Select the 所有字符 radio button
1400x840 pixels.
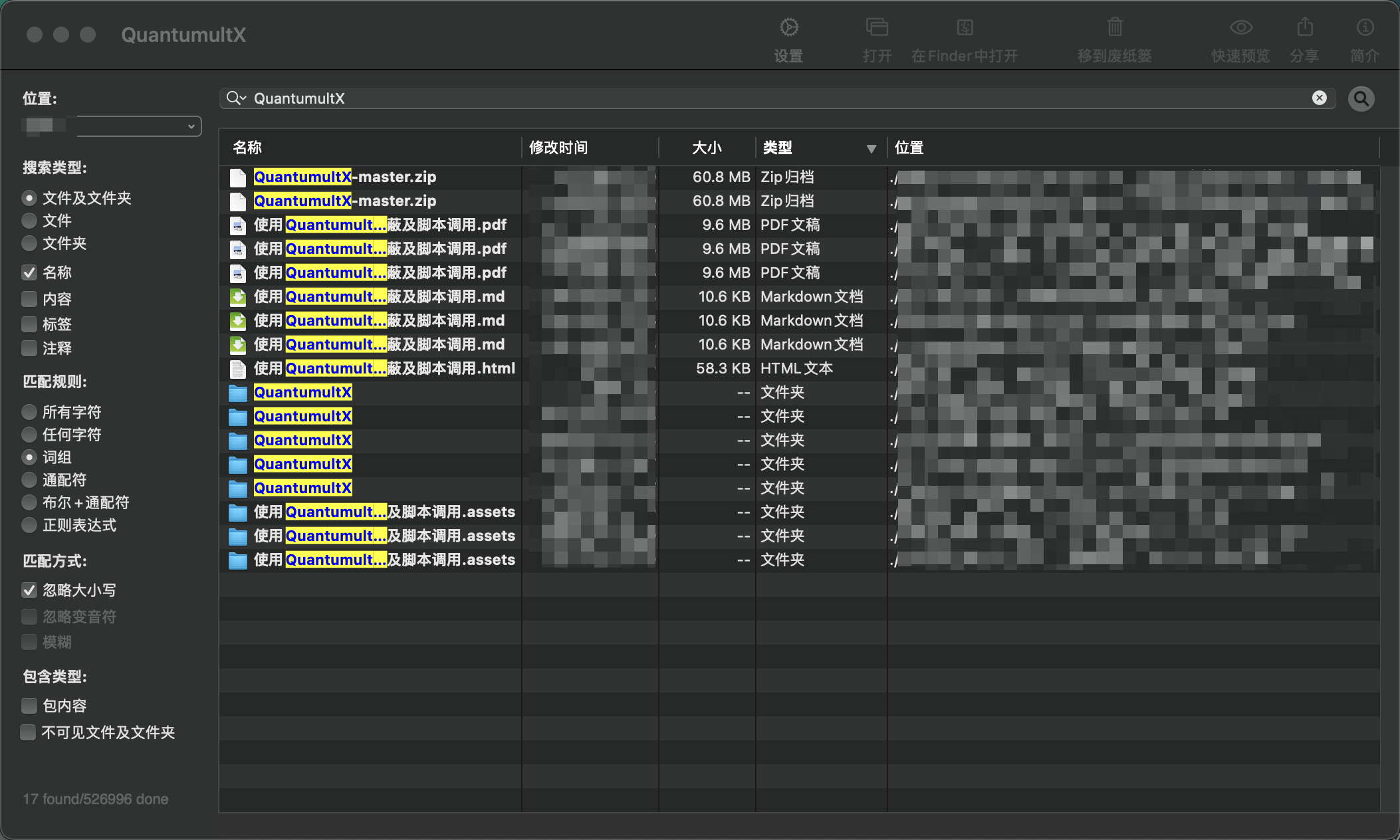[29, 412]
